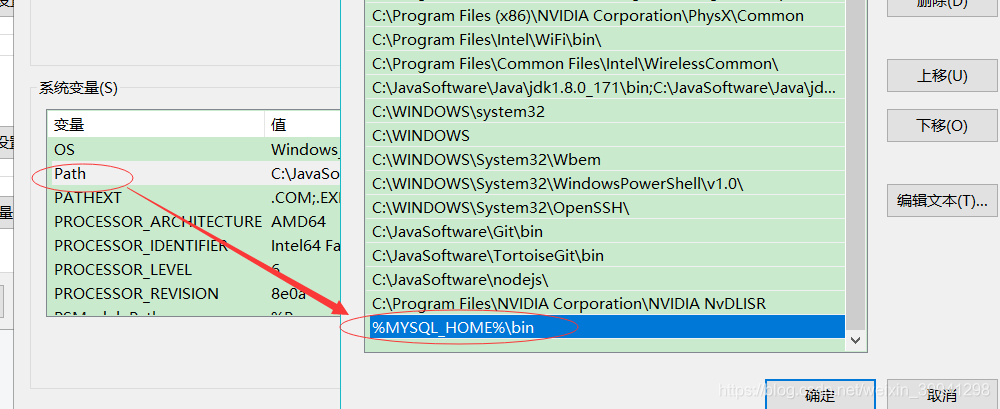Select the jdk1.8.0_171\bin path entry

[x=607, y=87]
